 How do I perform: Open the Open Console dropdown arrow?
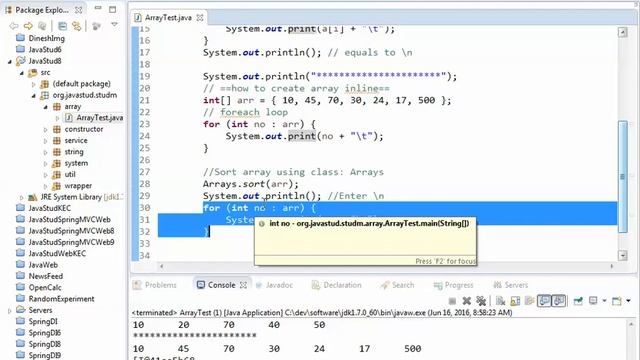coord(629,301)
